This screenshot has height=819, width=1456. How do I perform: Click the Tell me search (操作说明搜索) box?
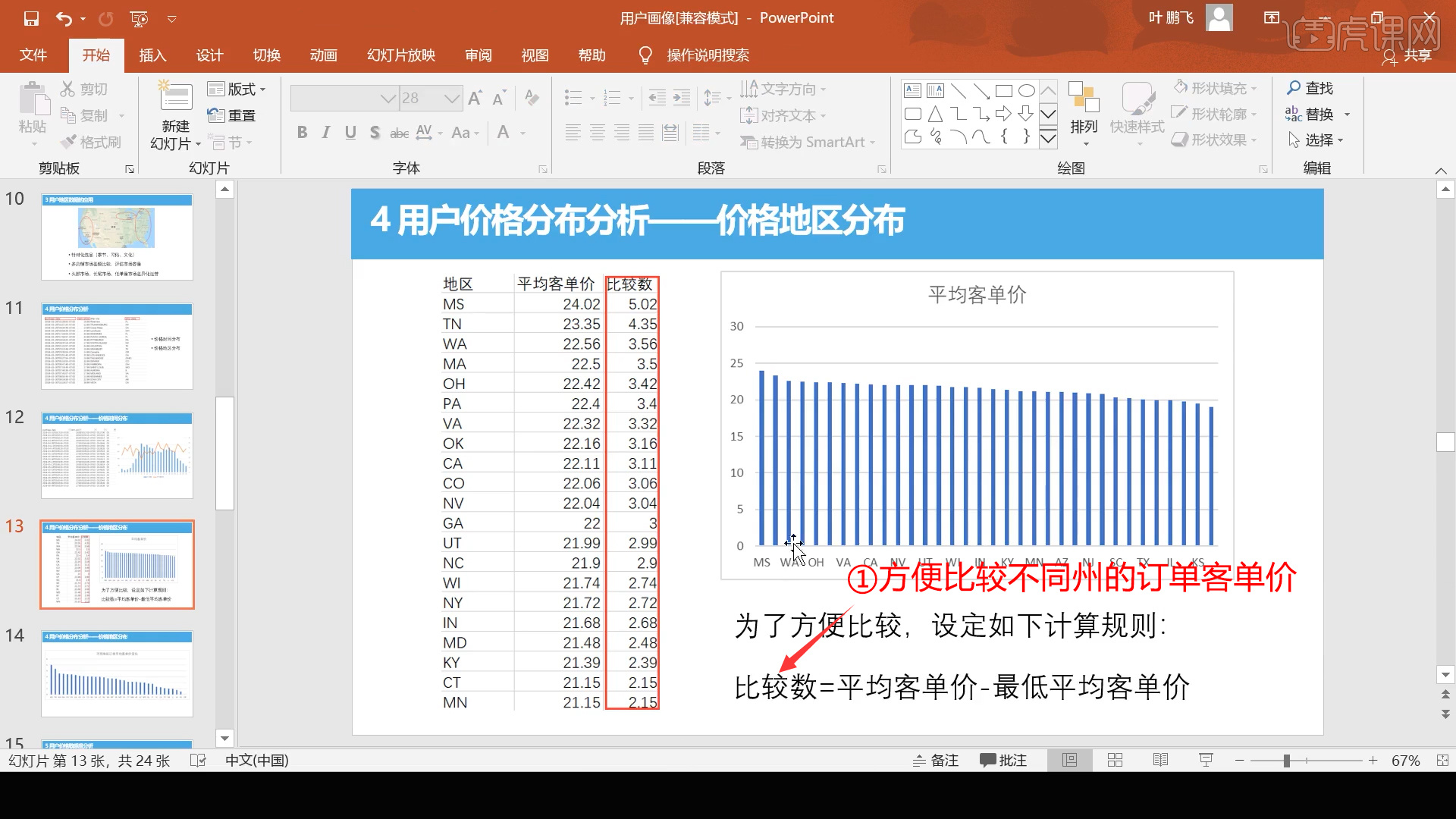click(x=708, y=55)
